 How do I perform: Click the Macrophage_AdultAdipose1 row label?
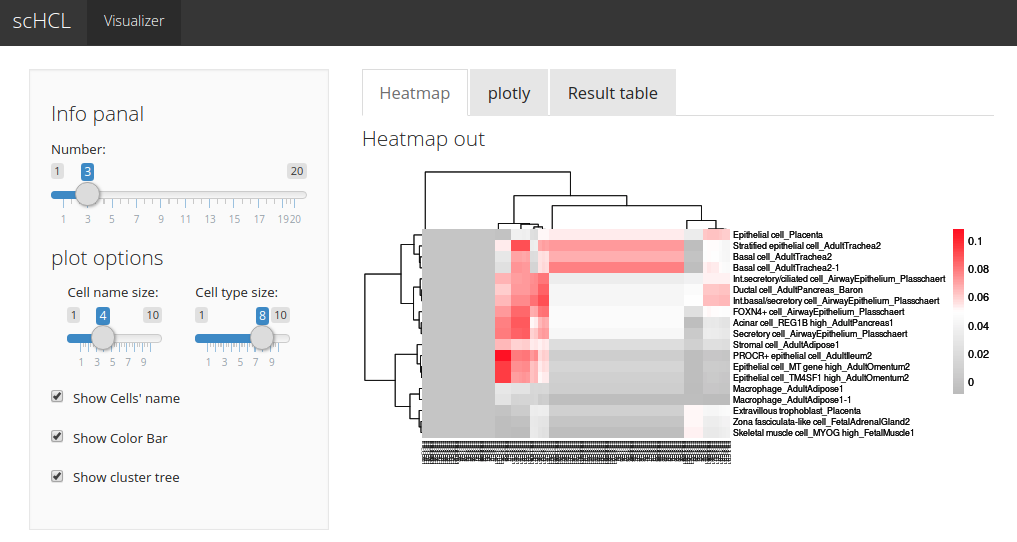click(788, 388)
